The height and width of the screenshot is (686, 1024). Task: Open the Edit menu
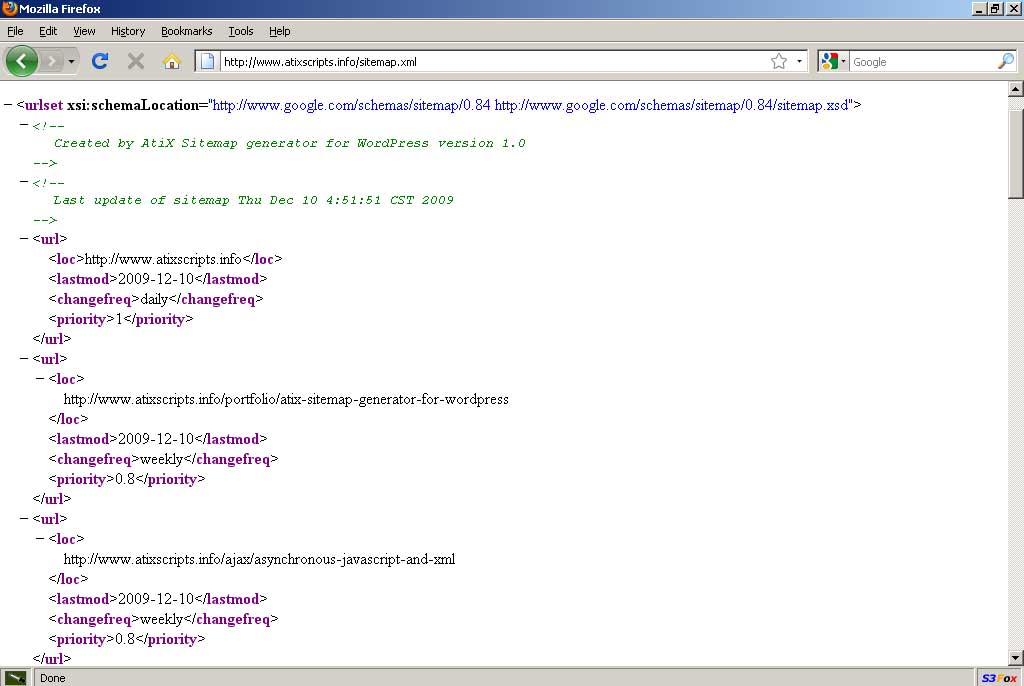[x=48, y=31]
